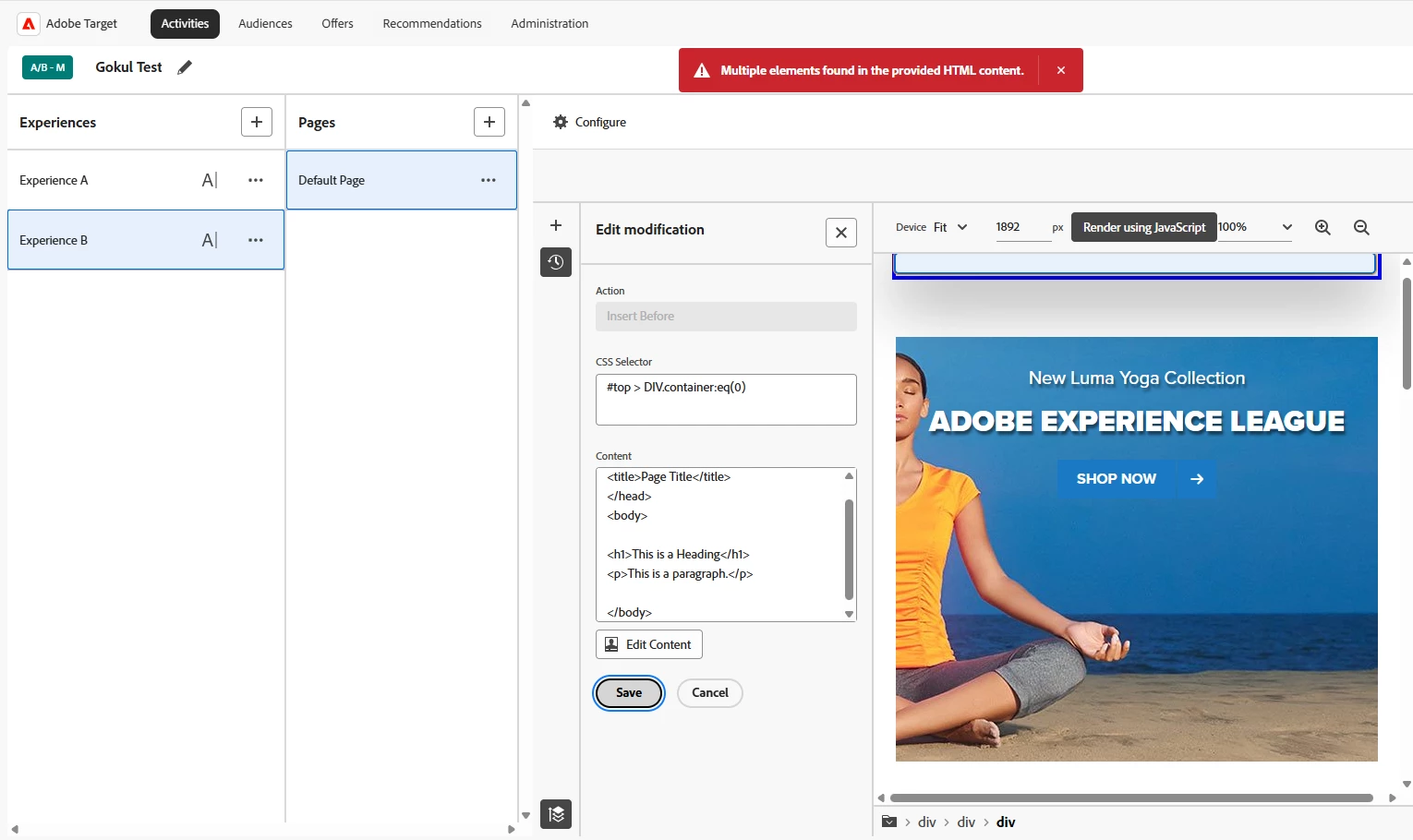Add a new page with plus button
Image resolution: width=1413 pixels, height=840 pixels.
coord(489,122)
